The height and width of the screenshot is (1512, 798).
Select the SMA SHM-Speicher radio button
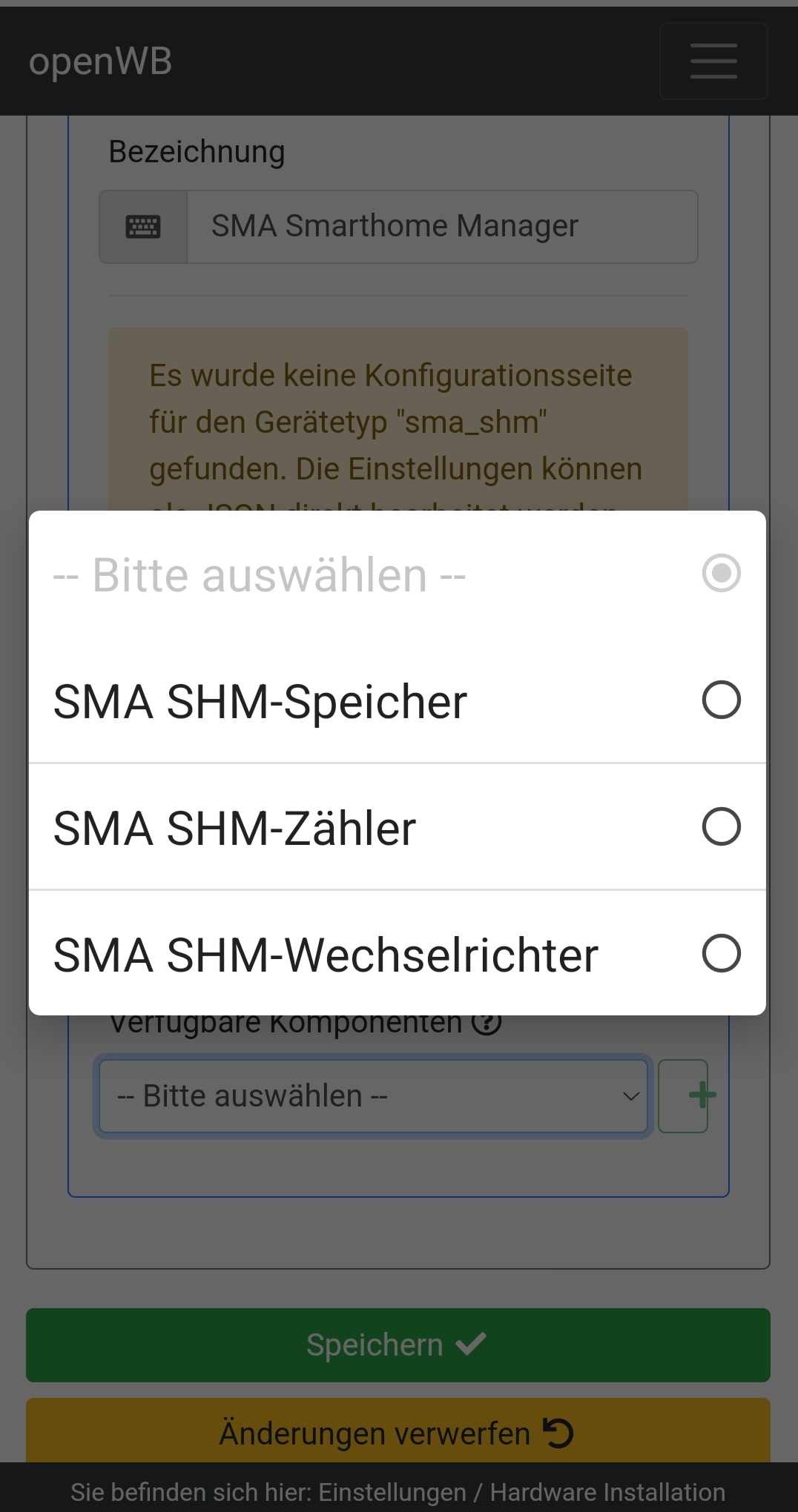point(721,700)
